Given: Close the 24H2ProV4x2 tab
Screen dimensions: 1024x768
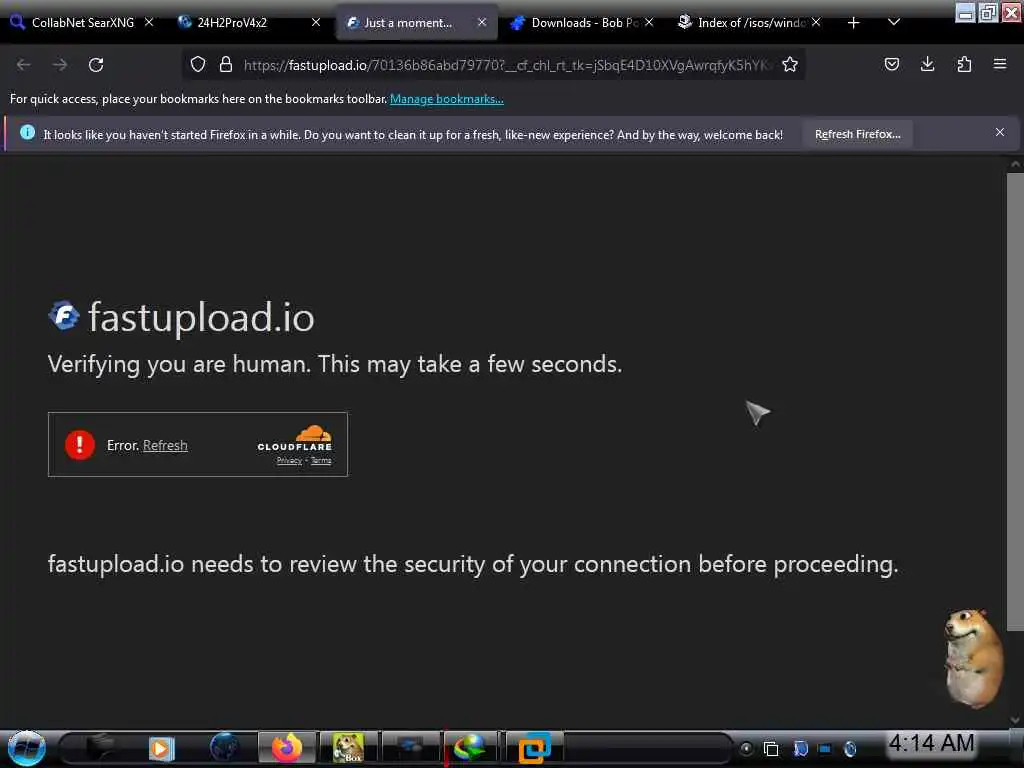Looking at the screenshot, I should (x=316, y=22).
